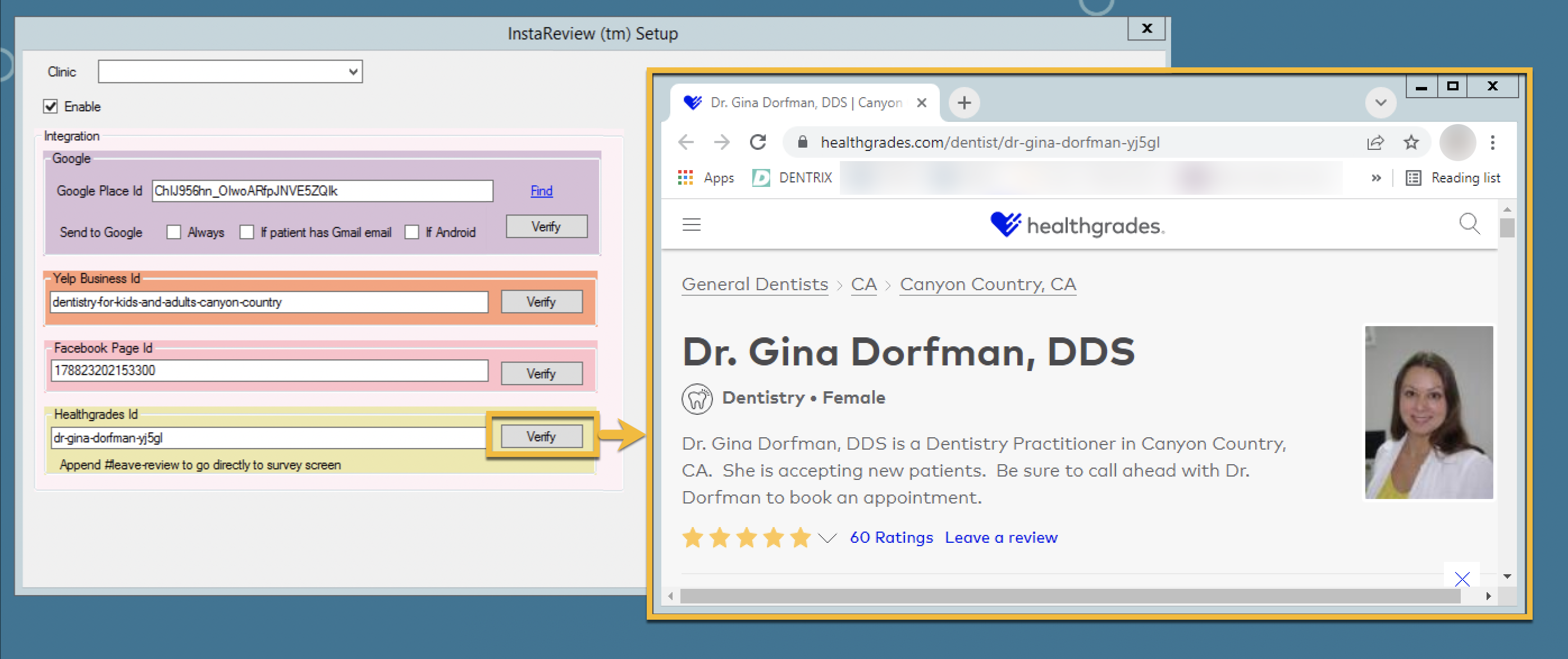Close the InstaReview Setup window
The width and height of the screenshot is (1568, 659).
pyautogui.click(x=1147, y=29)
